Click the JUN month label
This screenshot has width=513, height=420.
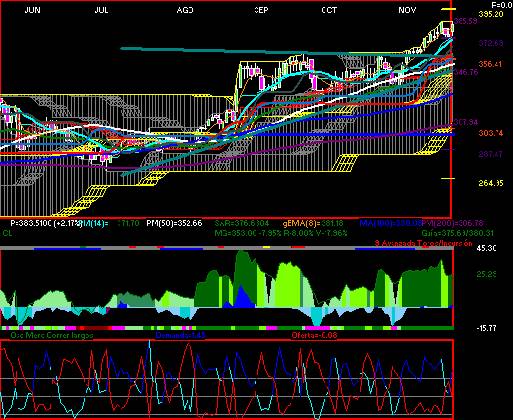[33, 10]
